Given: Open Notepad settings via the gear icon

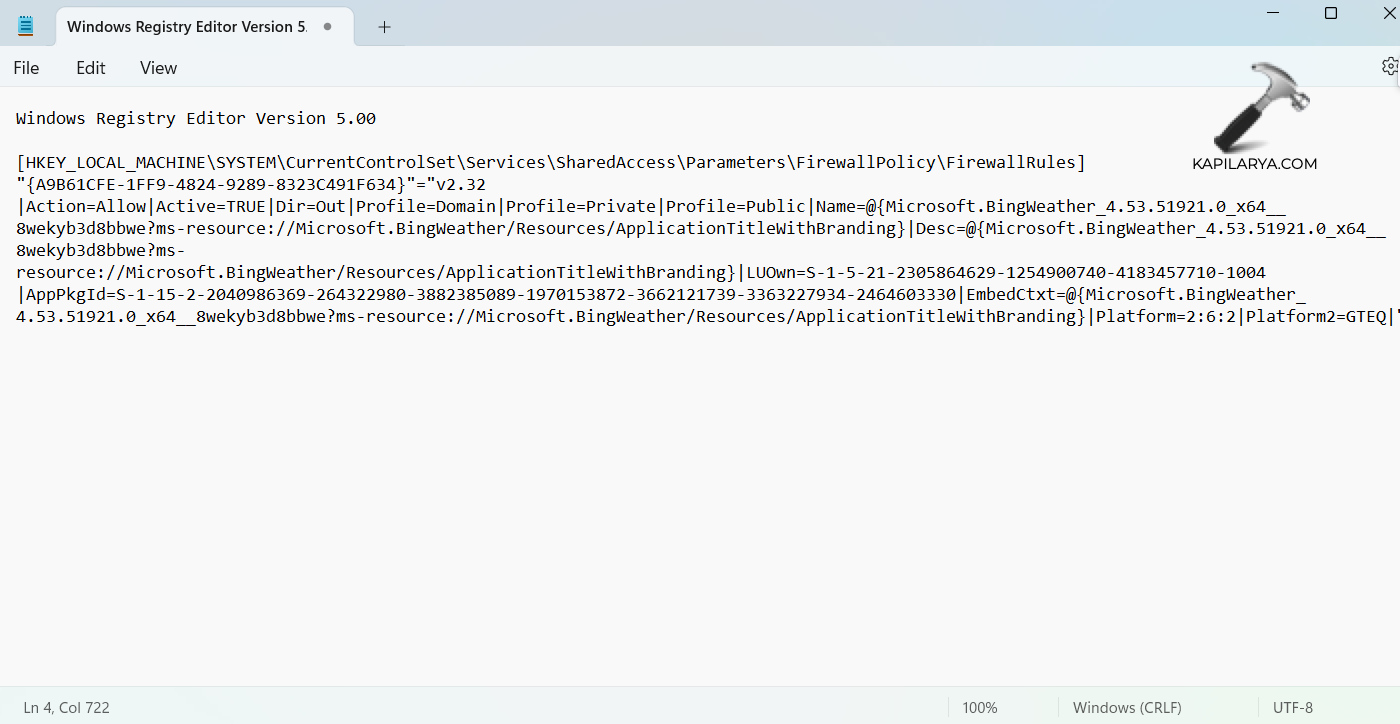Looking at the screenshot, I should (1389, 67).
